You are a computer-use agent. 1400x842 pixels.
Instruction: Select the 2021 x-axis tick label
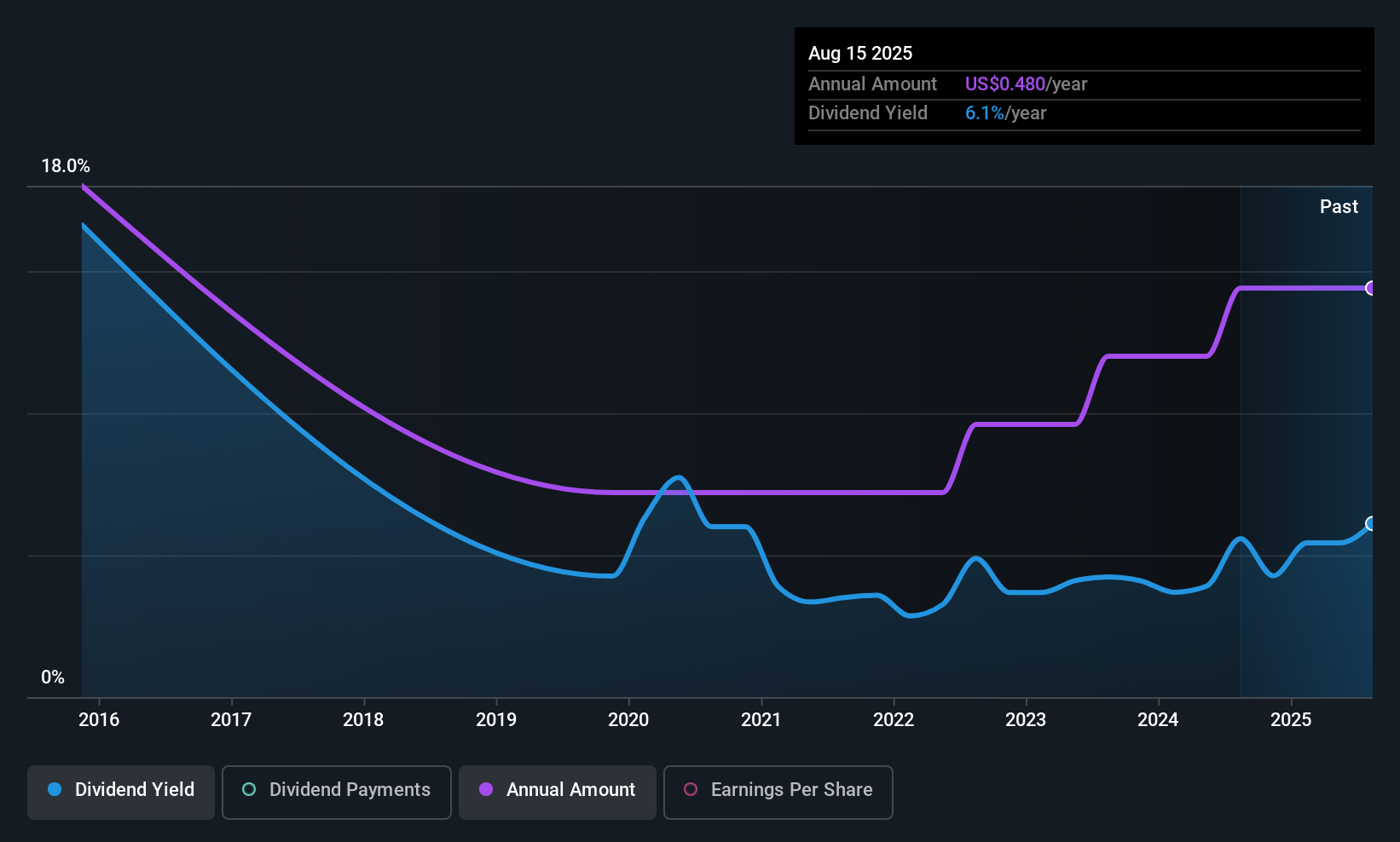[x=761, y=720]
